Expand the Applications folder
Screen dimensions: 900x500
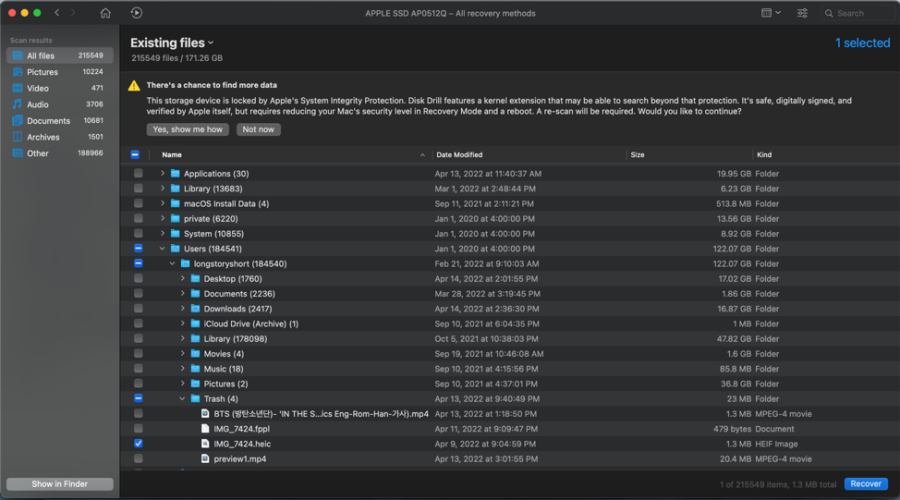pyautogui.click(x=162, y=173)
